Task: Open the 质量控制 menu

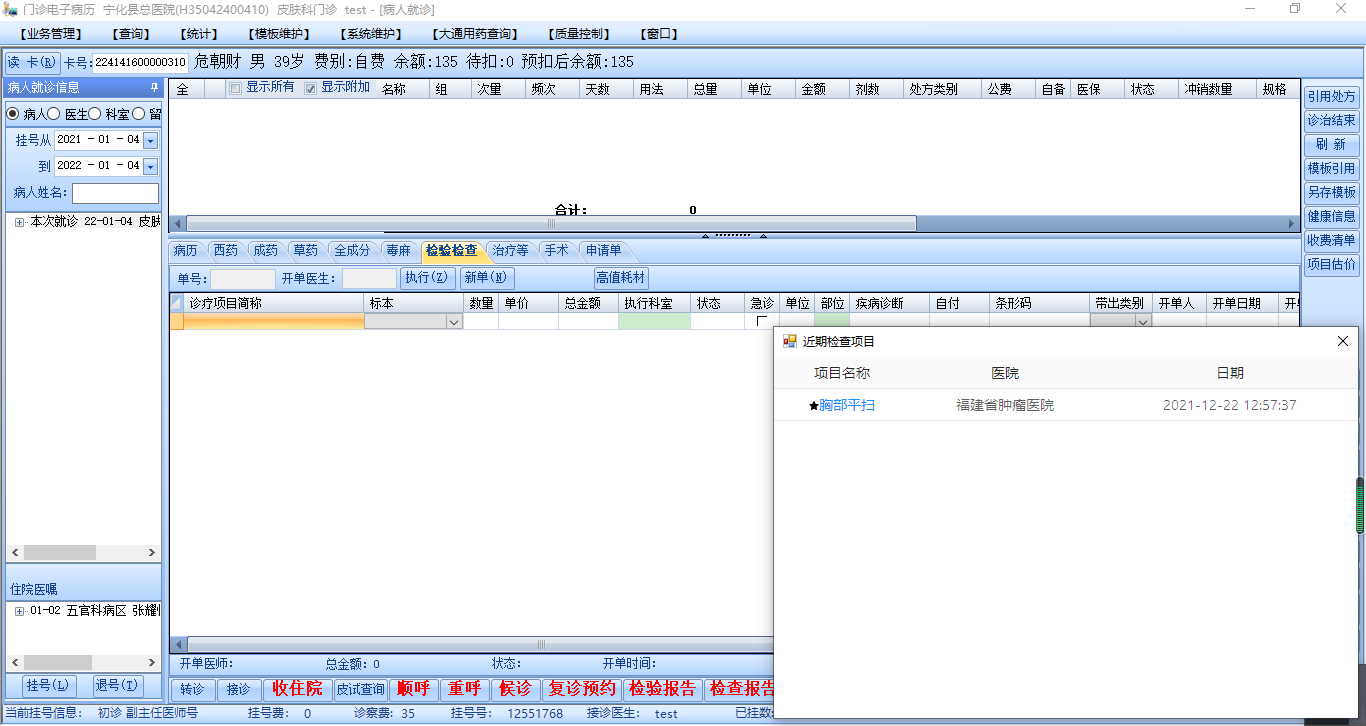Action: 579,34
